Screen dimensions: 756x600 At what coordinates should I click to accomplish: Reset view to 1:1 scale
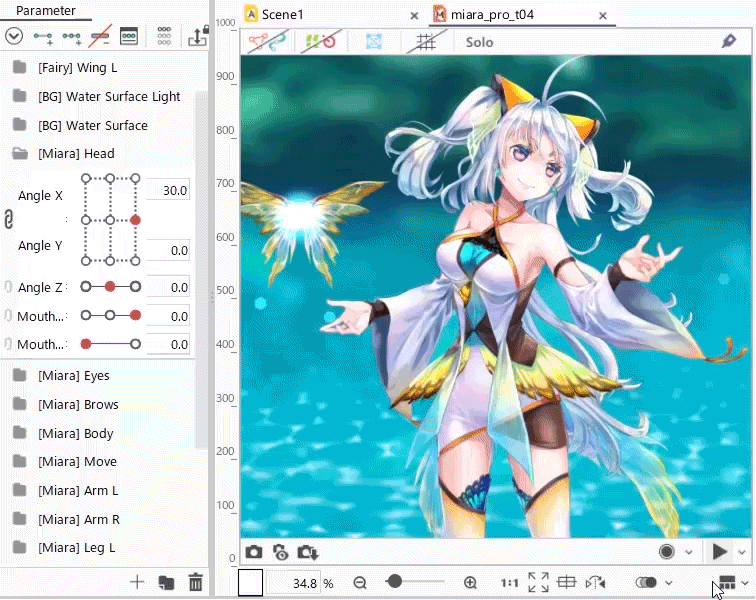pyautogui.click(x=509, y=583)
